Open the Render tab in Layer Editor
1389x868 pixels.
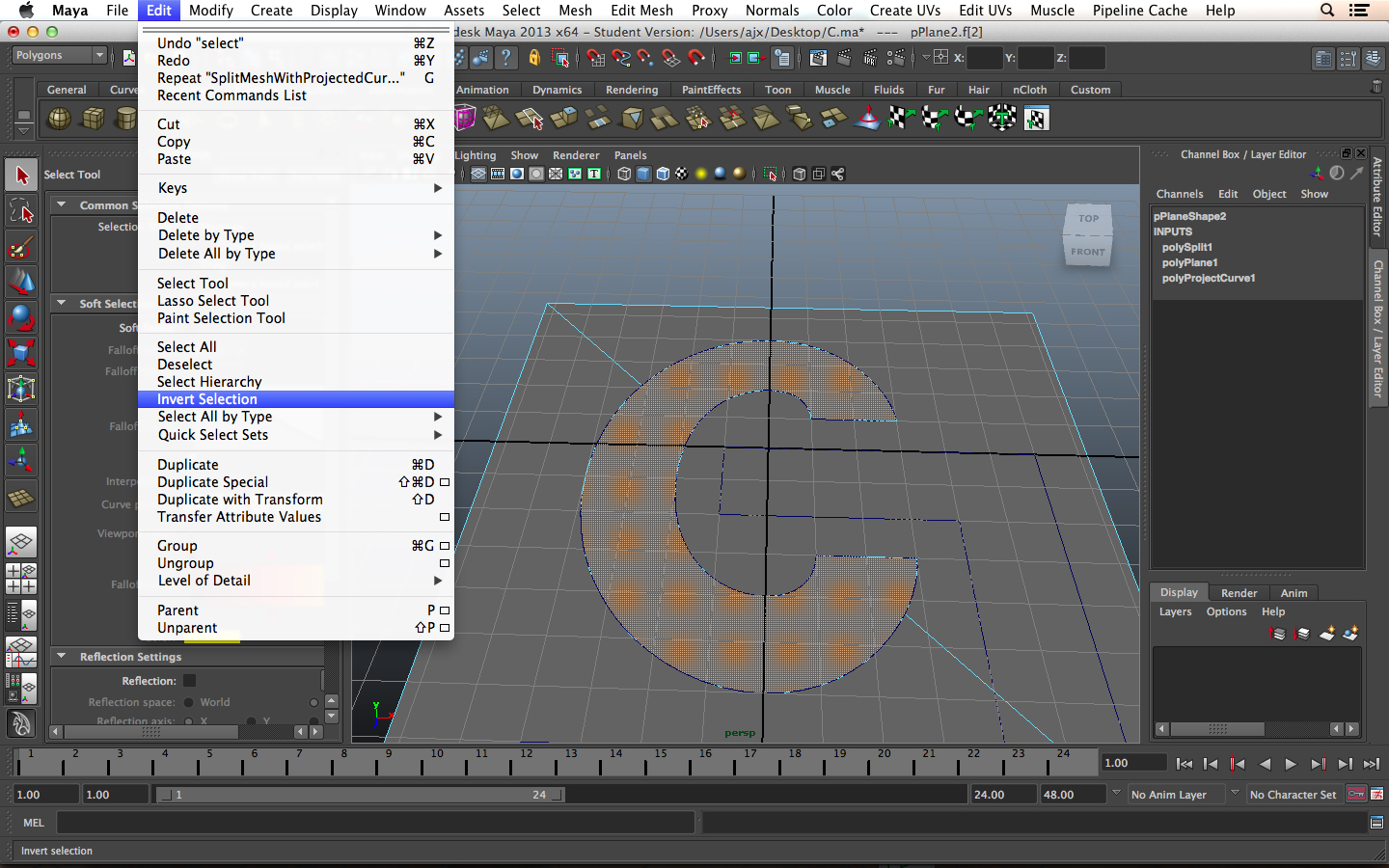(x=1239, y=593)
